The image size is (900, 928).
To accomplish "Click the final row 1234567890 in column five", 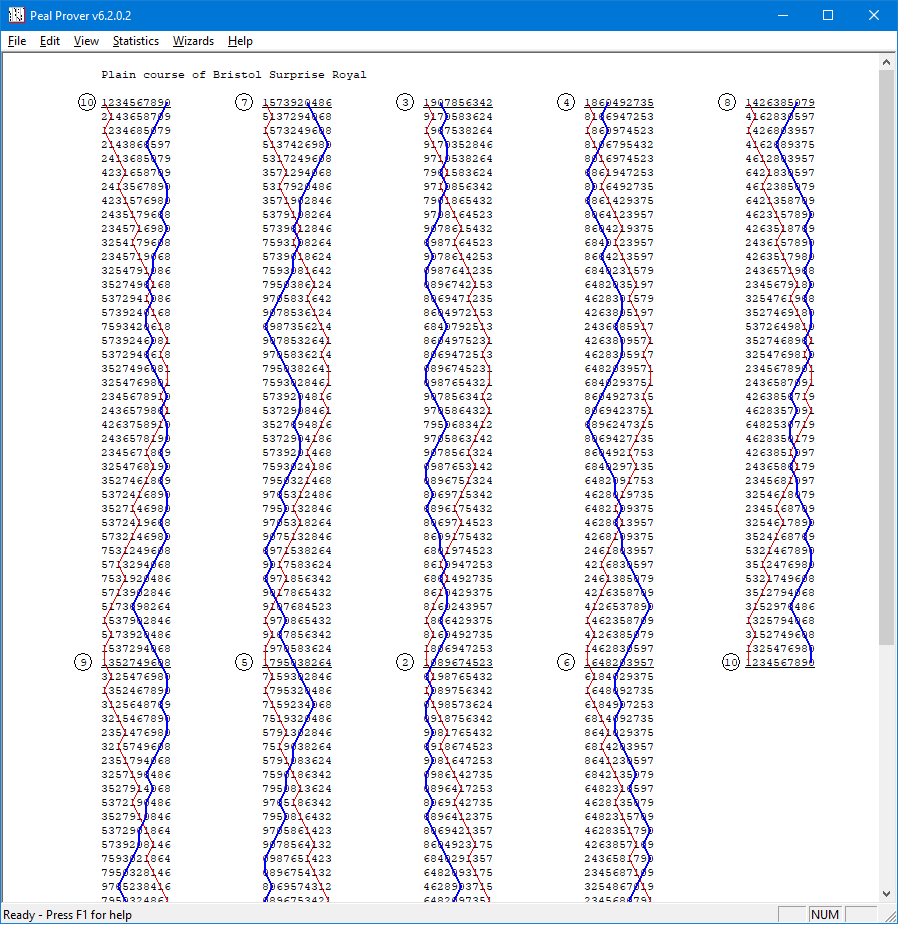I will pyautogui.click(x=780, y=662).
